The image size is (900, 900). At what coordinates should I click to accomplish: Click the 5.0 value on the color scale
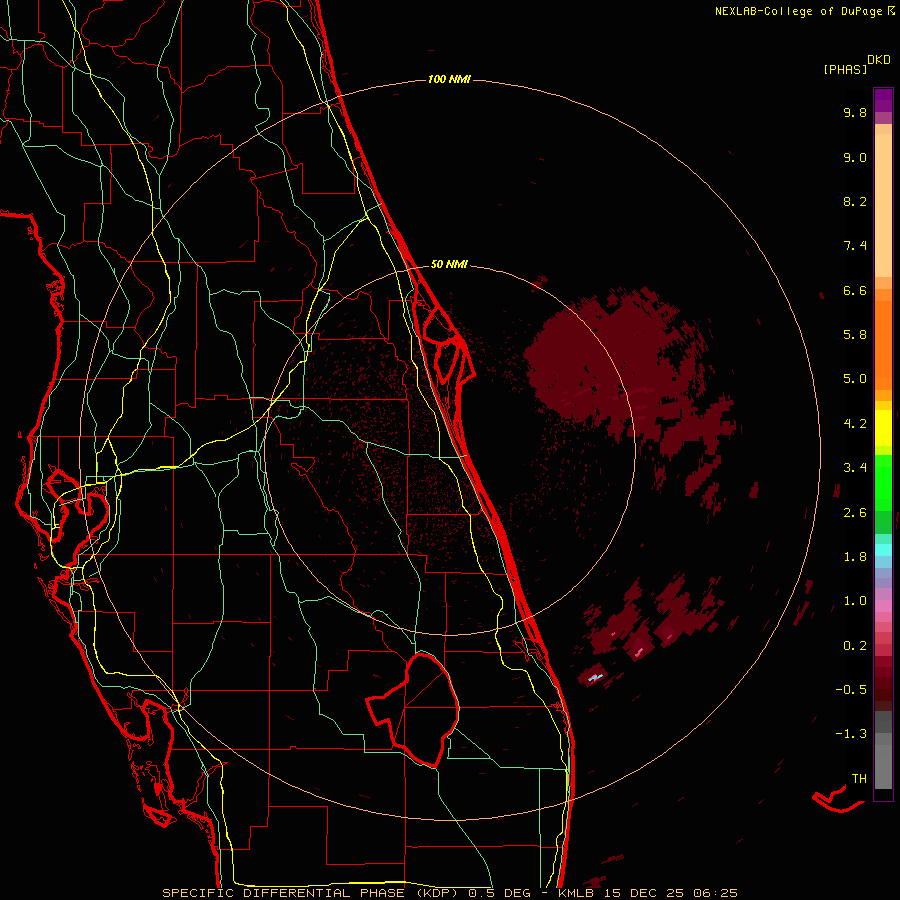click(855, 379)
